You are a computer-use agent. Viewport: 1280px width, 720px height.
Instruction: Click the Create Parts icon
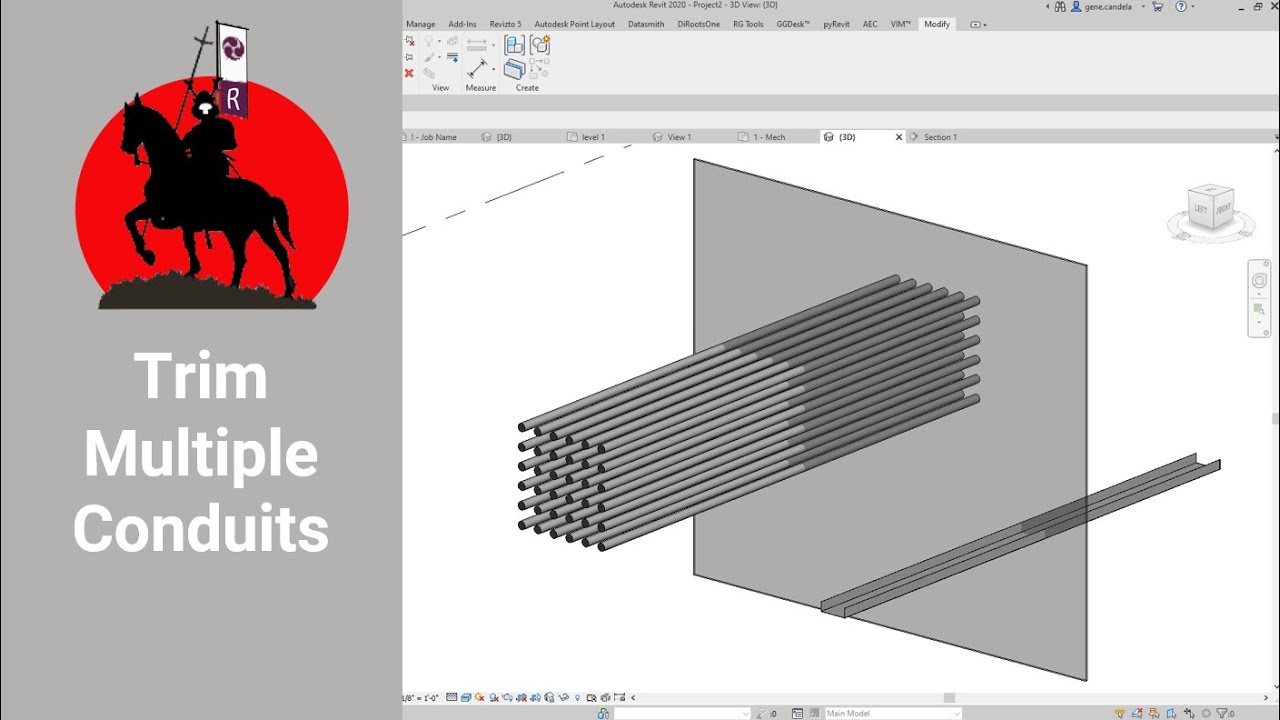point(514,69)
